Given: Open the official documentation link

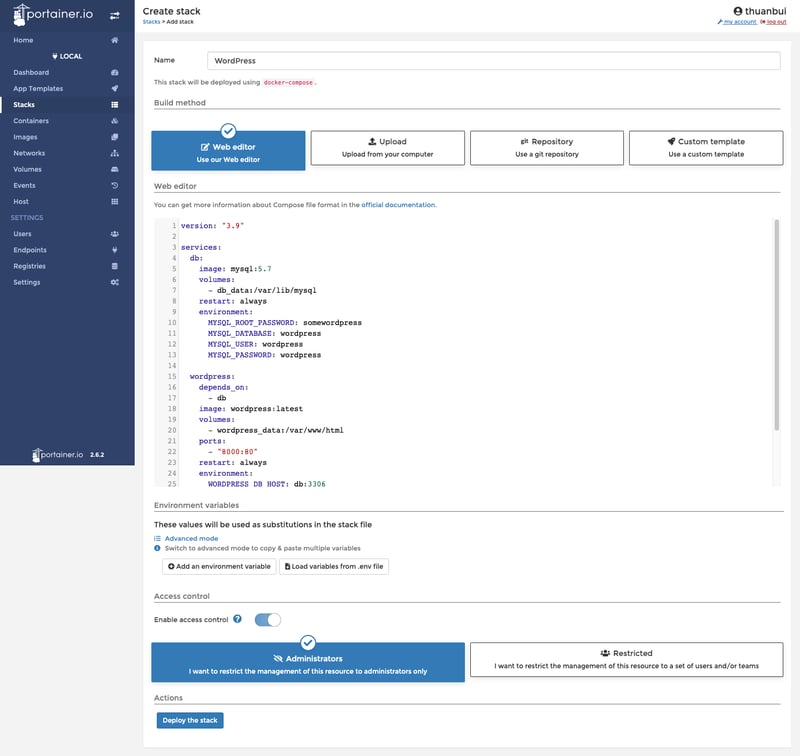Looking at the screenshot, I should 398,205.
